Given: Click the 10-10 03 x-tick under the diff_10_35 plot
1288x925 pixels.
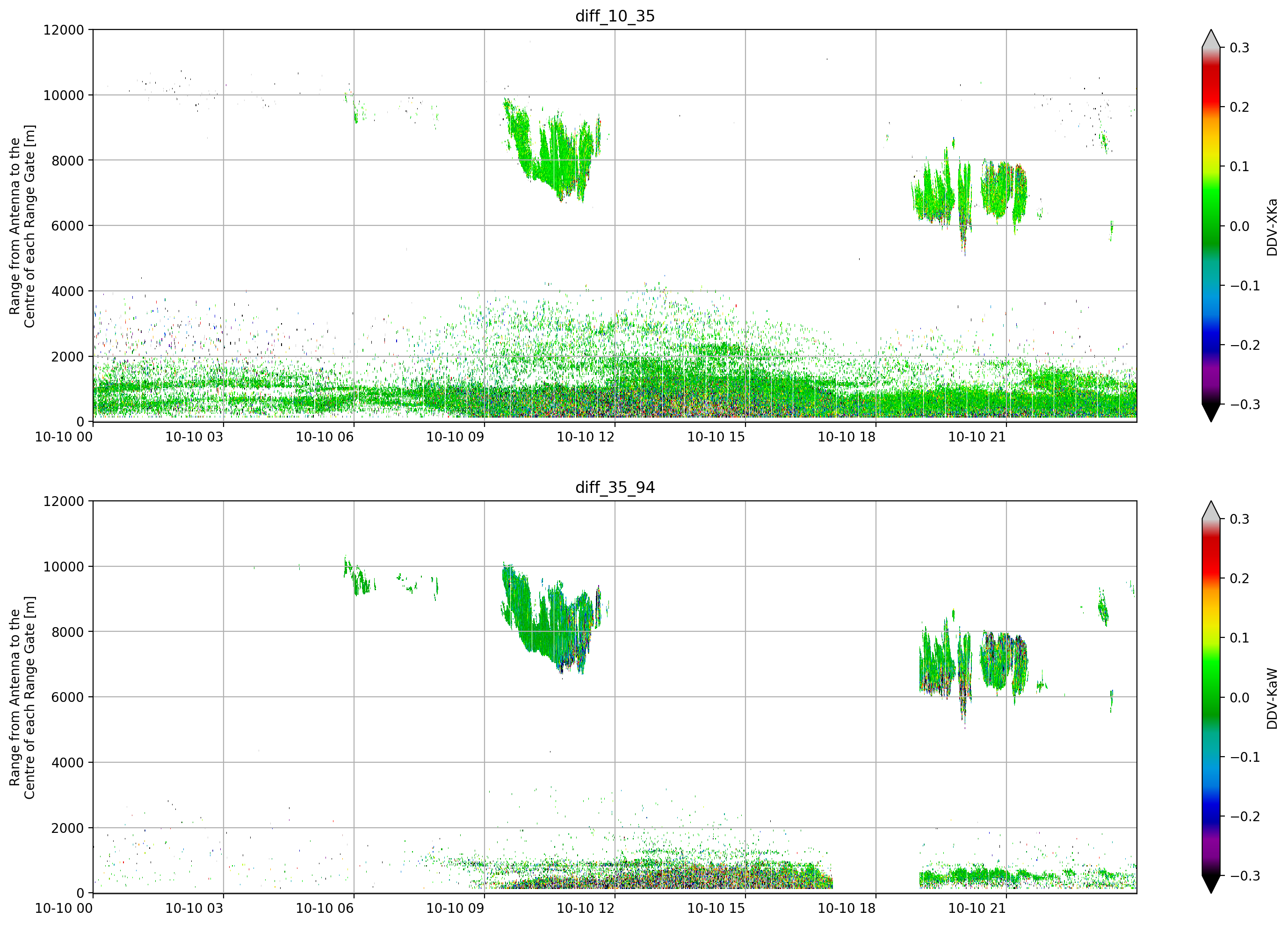Looking at the screenshot, I should [194, 437].
